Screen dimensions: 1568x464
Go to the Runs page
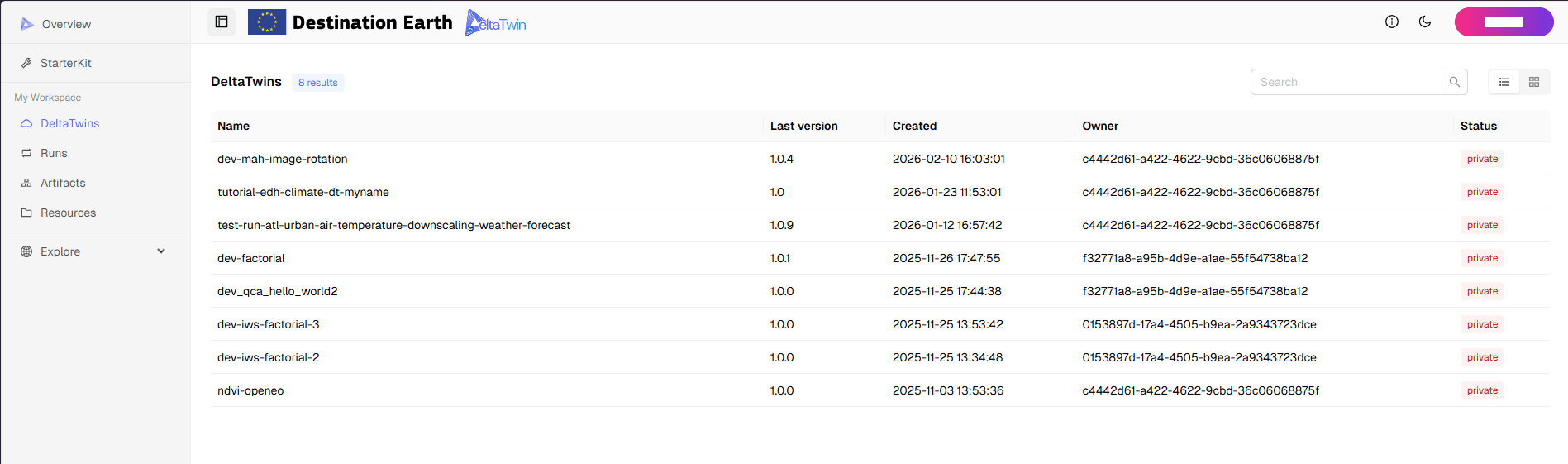54,153
